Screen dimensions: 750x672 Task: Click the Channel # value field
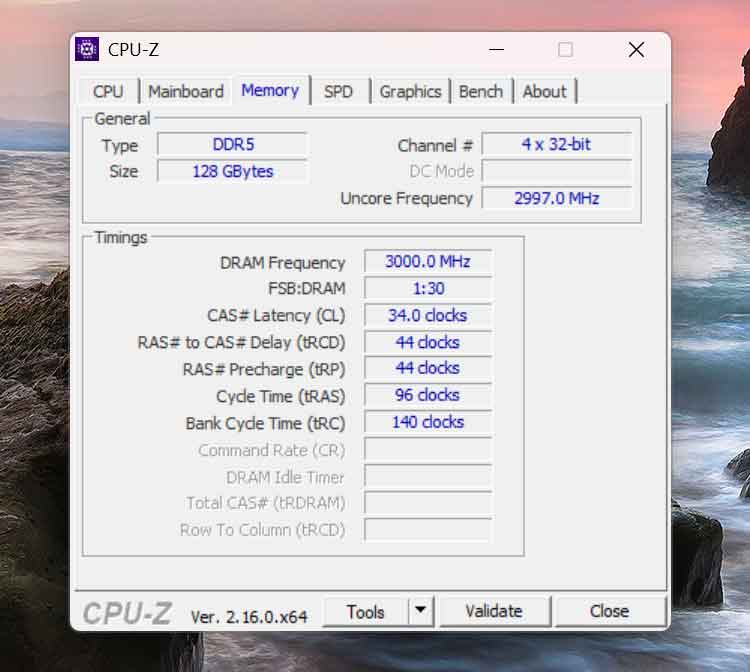pyautogui.click(x=556, y=145)
